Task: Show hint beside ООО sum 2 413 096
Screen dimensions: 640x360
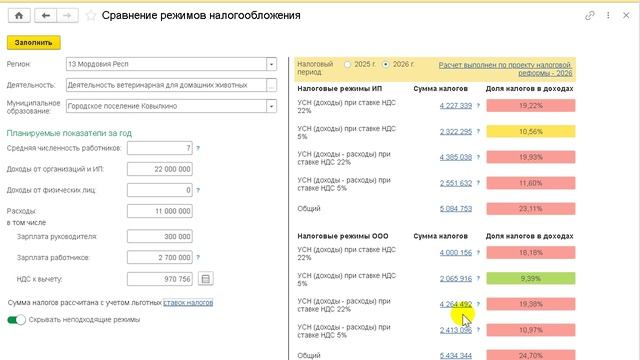Action: click(x=478, y=330)
